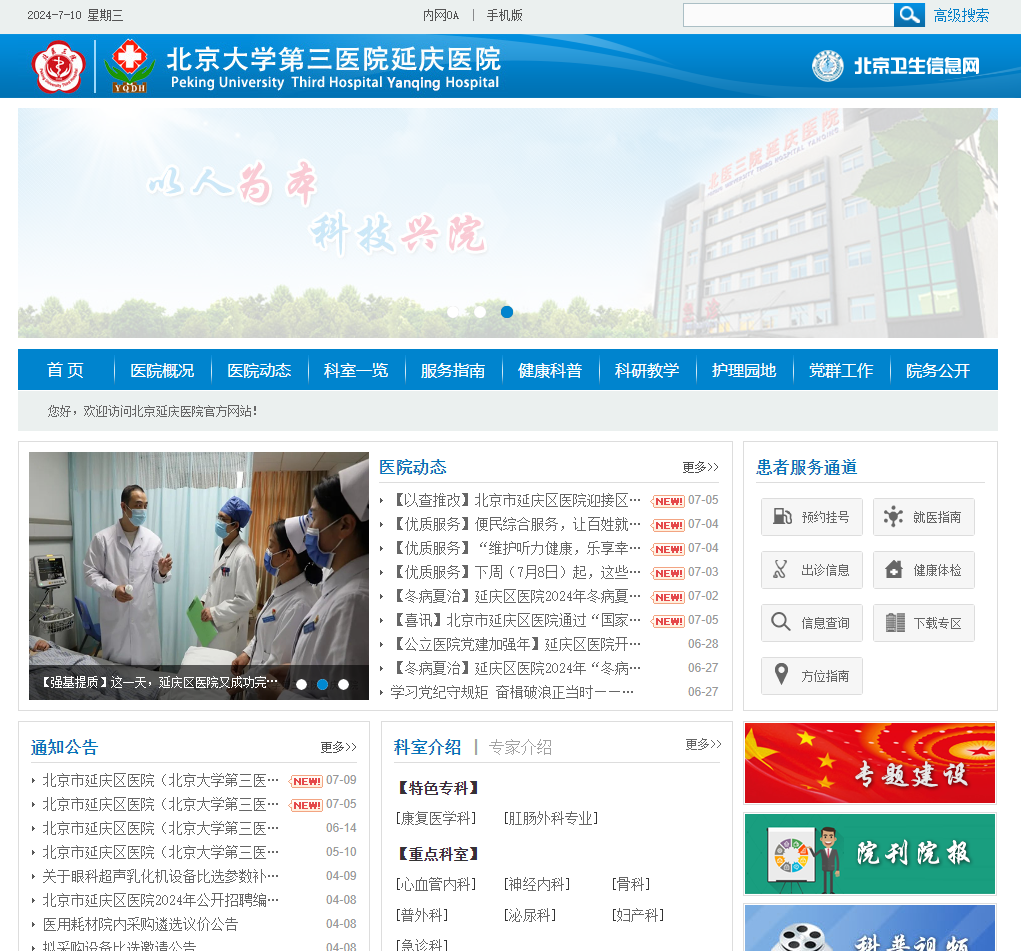Open 北京市延庆区医院2024年公开招聘 notice

pos(160,900)
